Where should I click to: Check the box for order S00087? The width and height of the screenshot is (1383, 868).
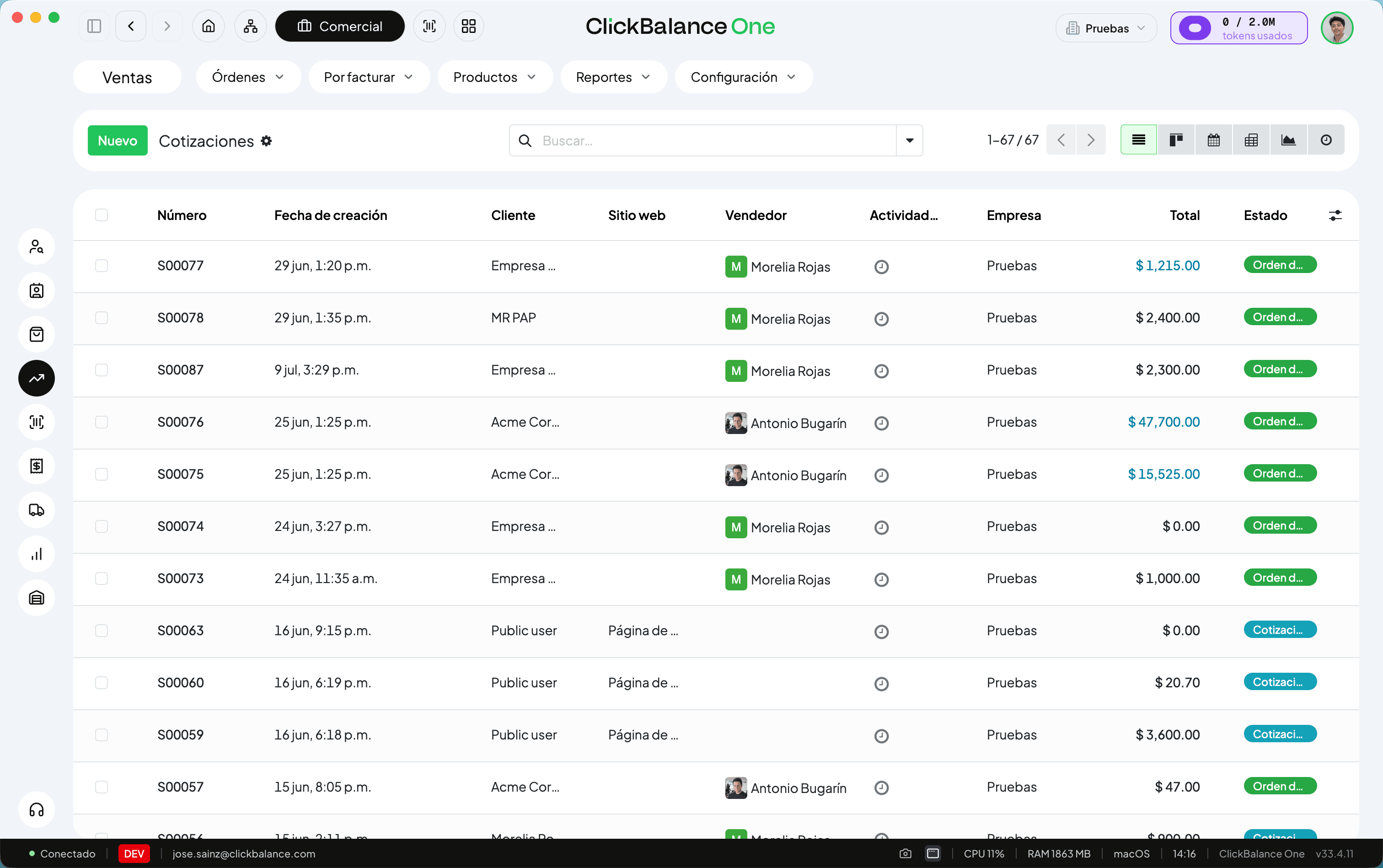(x=102, y=370)
